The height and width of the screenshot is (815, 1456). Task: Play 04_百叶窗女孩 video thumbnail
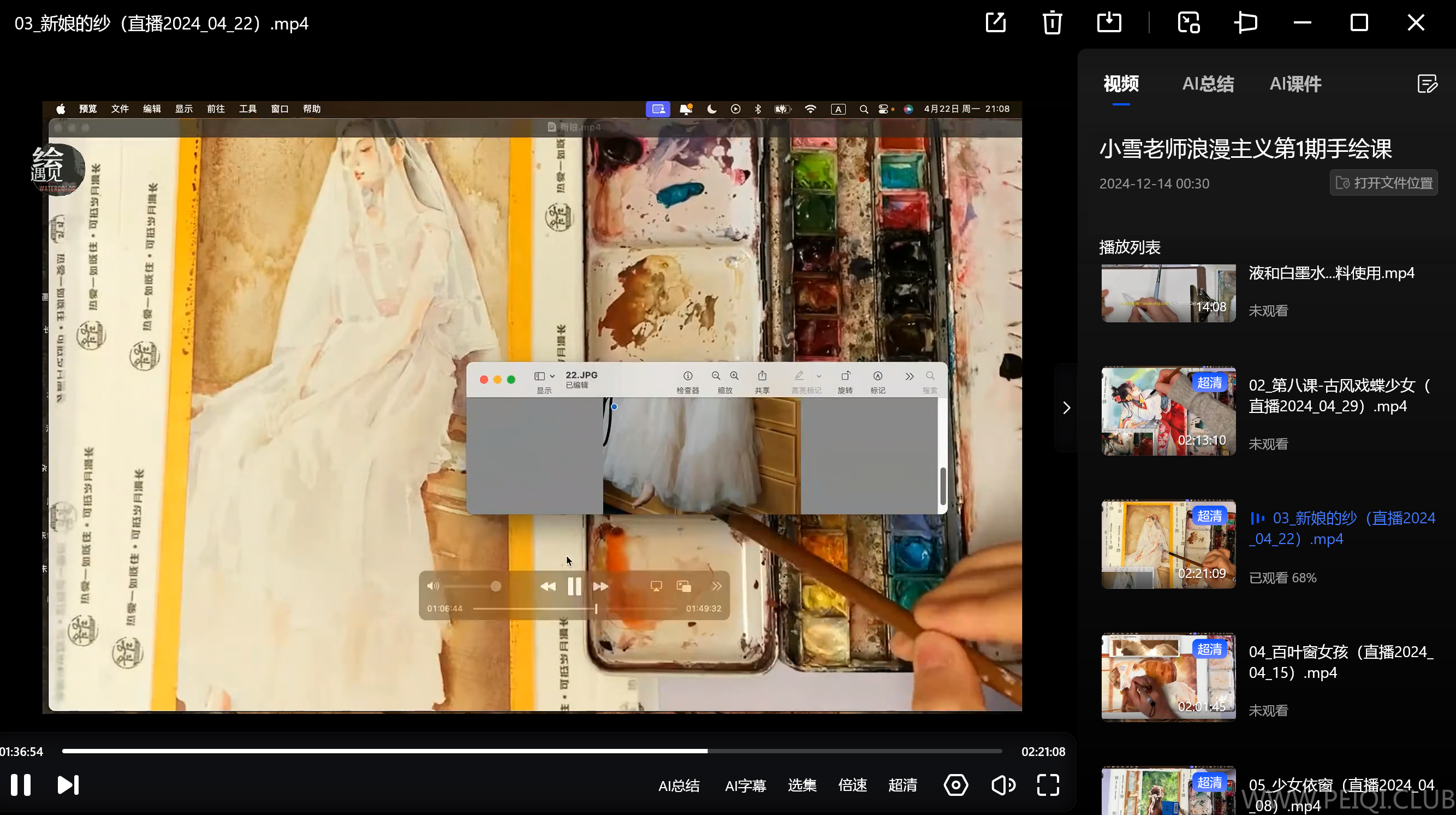1168,677
